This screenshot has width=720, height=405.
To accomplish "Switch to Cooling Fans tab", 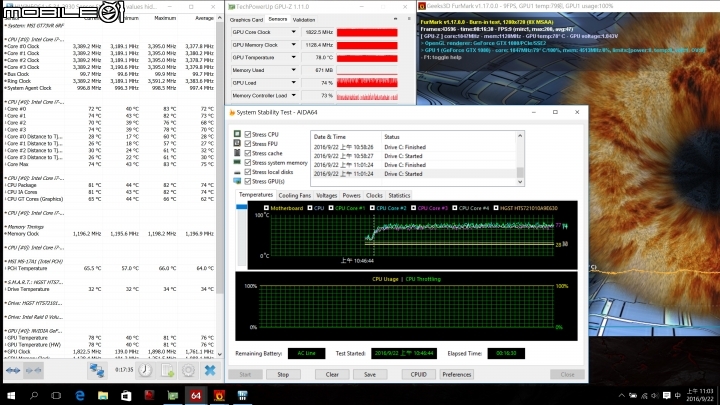I will coord(295,195).
